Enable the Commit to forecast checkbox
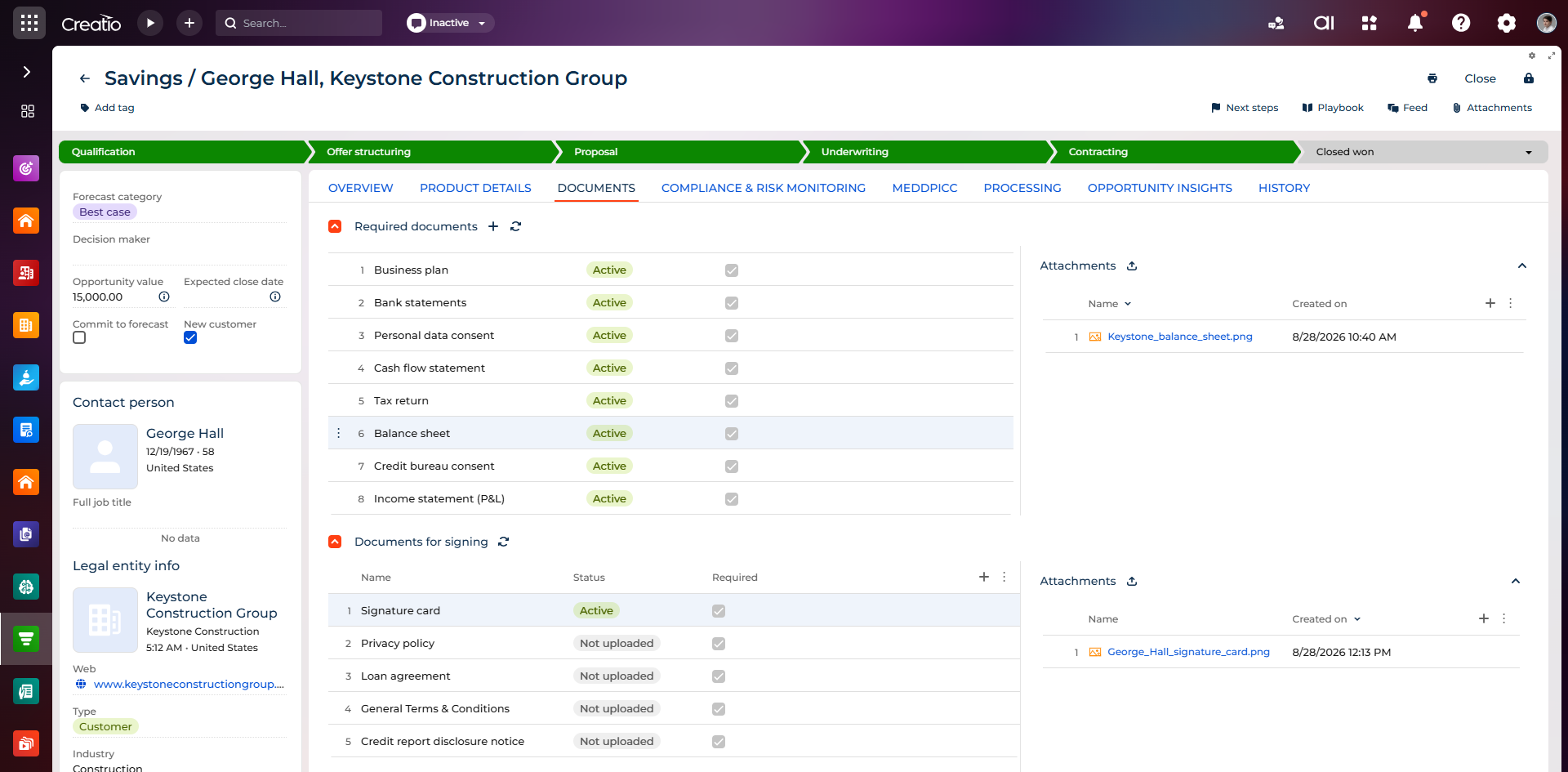This screenshot has width=1568, height=772. [x=79, y=337]
